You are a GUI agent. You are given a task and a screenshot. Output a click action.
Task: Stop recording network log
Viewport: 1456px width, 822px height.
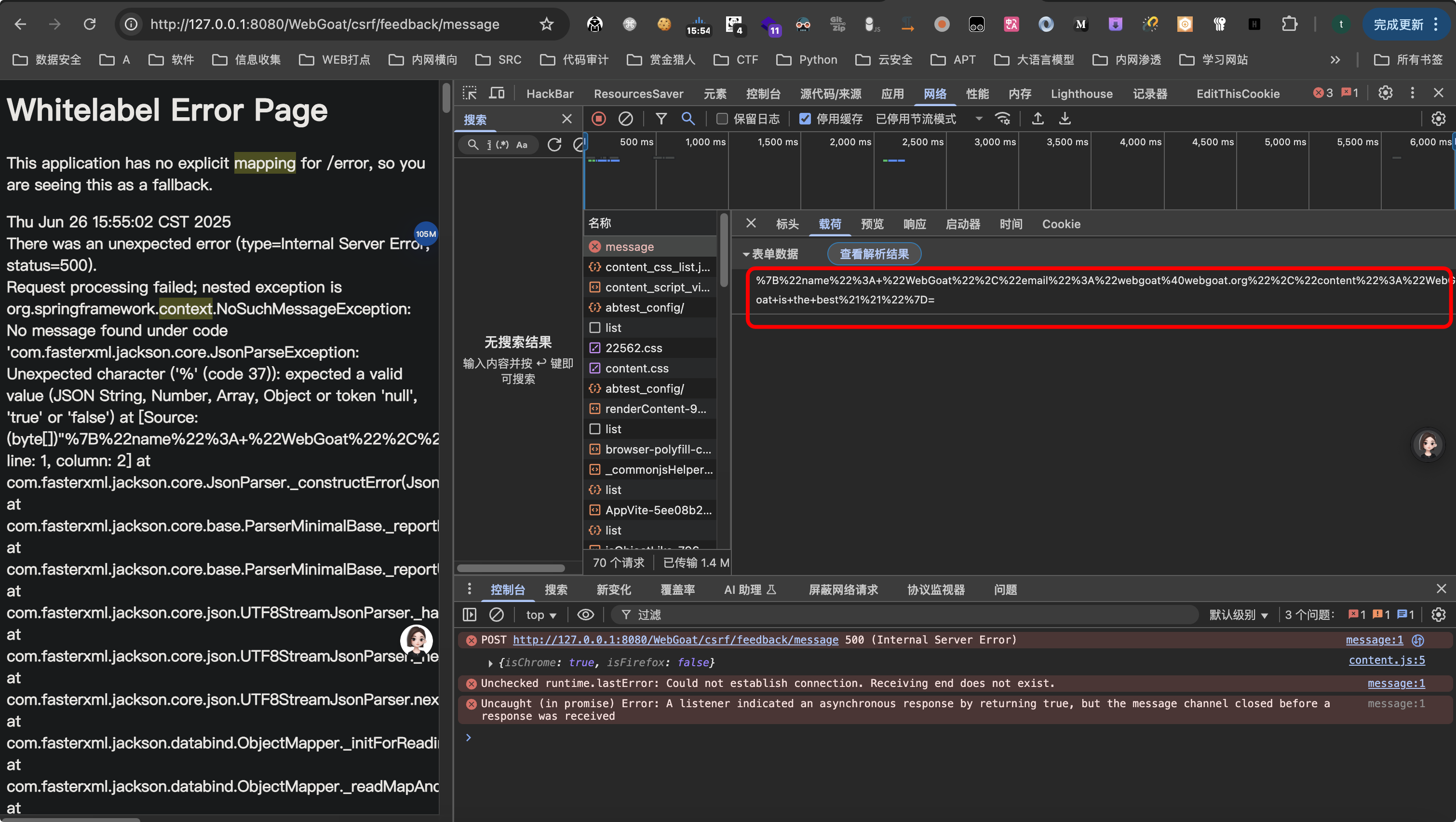pyautogui.click(x=599, y=119)
